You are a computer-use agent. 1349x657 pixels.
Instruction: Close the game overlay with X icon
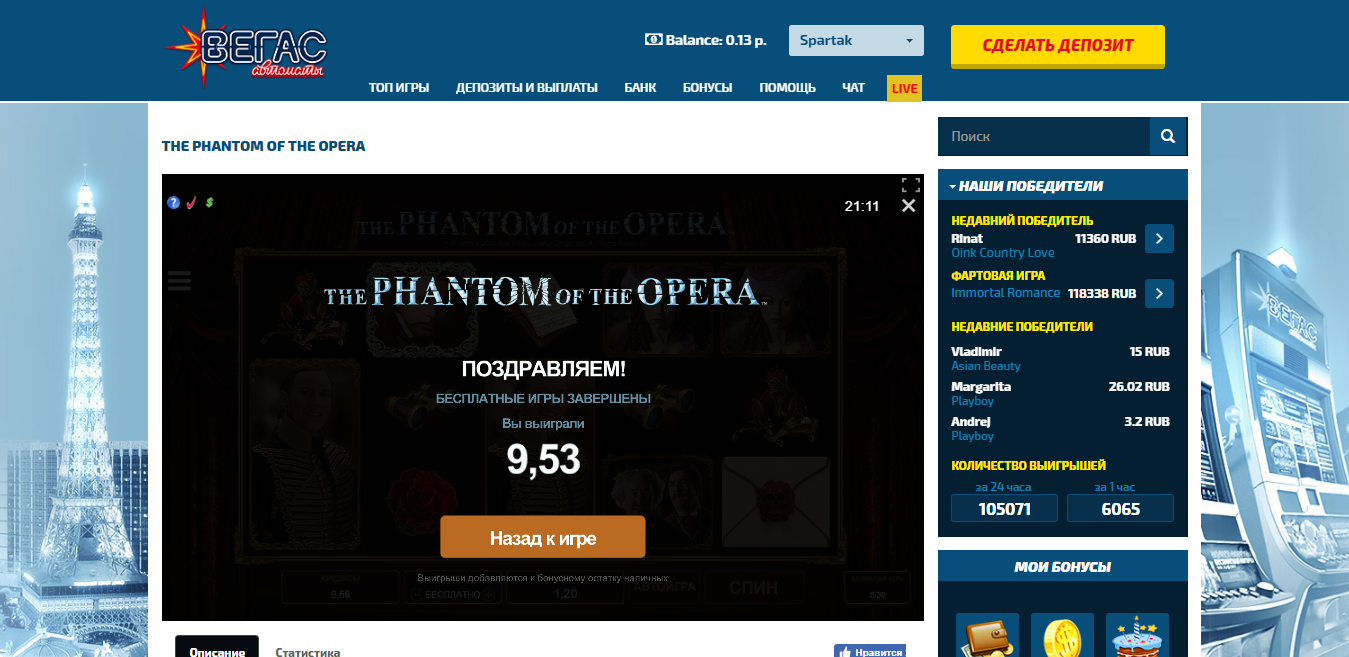[908, 206]
